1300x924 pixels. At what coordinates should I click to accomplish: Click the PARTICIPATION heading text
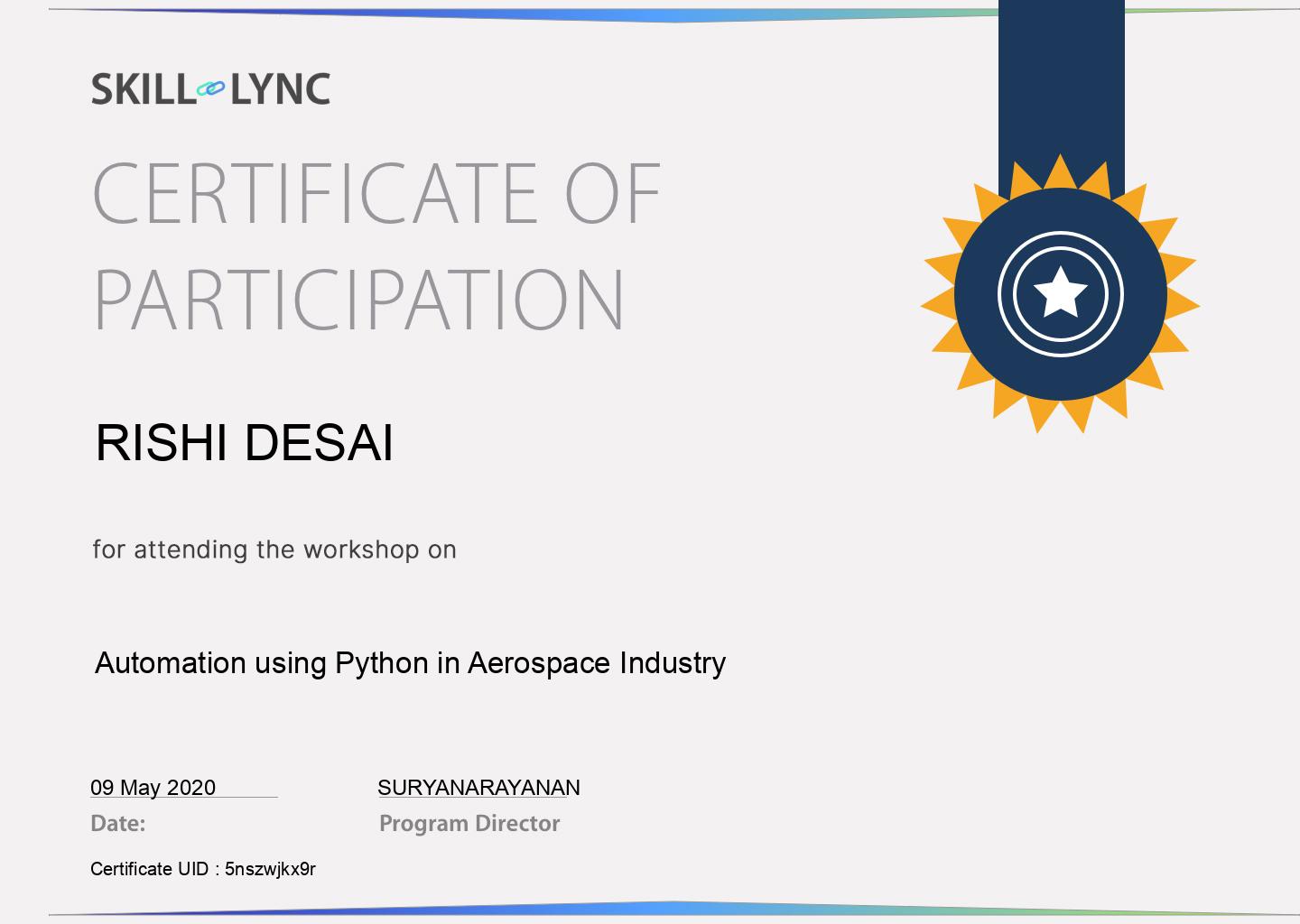pyautogui.click(x=357, y=298)
